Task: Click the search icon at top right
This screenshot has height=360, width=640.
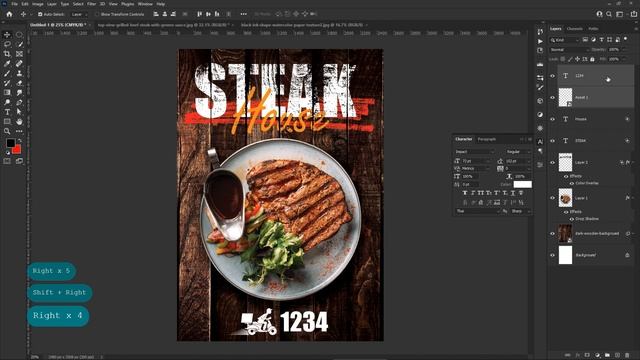Action: click(609, 14)
